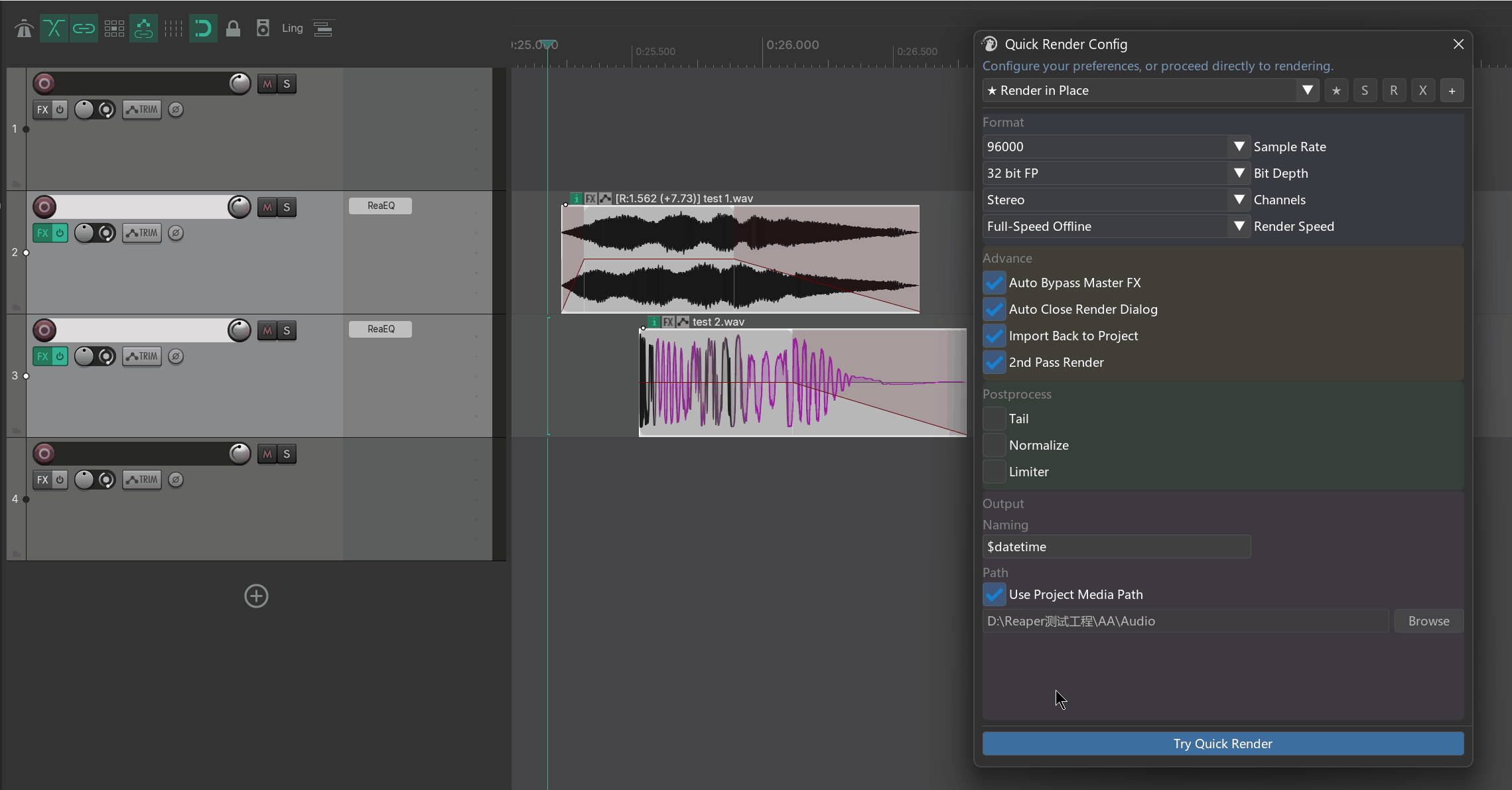This screenshot has width=1512, height=790.
Task: Click the $datetime naming field
Action: 1117,547
